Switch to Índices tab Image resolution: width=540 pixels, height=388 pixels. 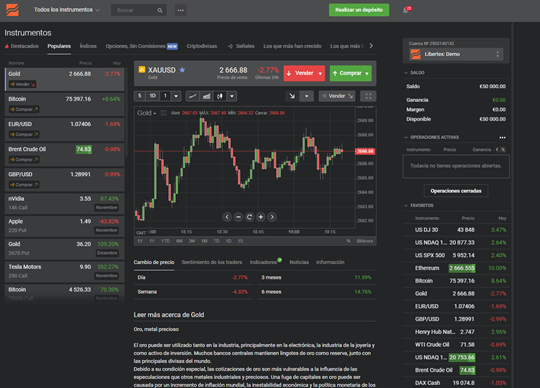point(88,46)
